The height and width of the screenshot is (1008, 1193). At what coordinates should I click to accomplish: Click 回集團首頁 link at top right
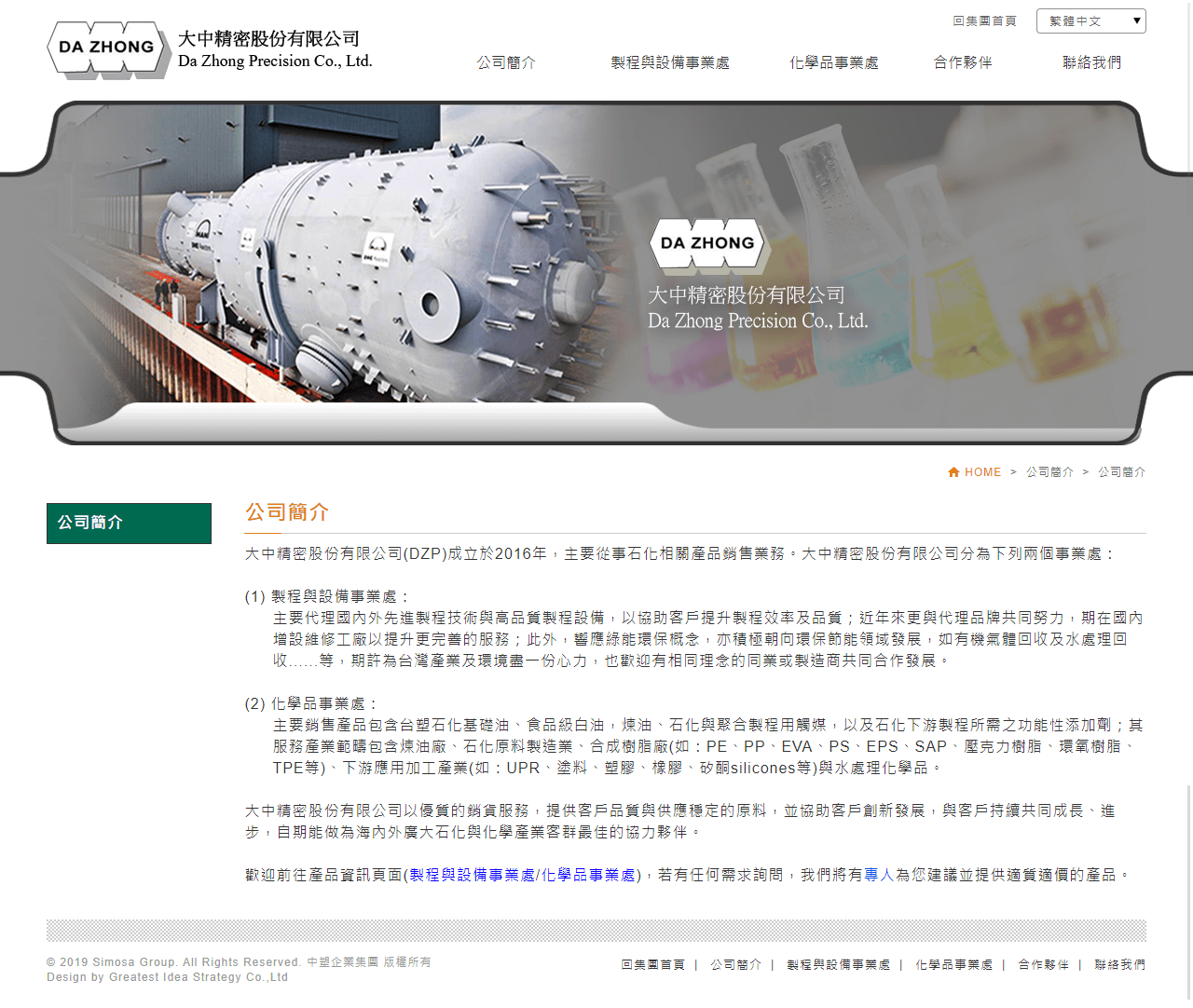tap(984, 20)
